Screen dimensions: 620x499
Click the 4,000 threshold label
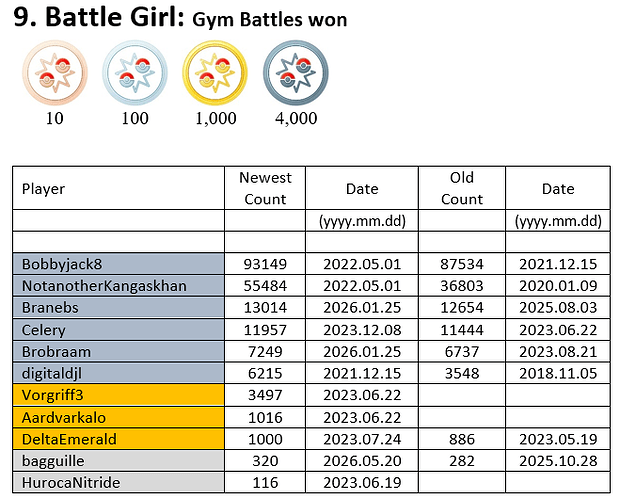pyautogui.click(x=296, y=118)
